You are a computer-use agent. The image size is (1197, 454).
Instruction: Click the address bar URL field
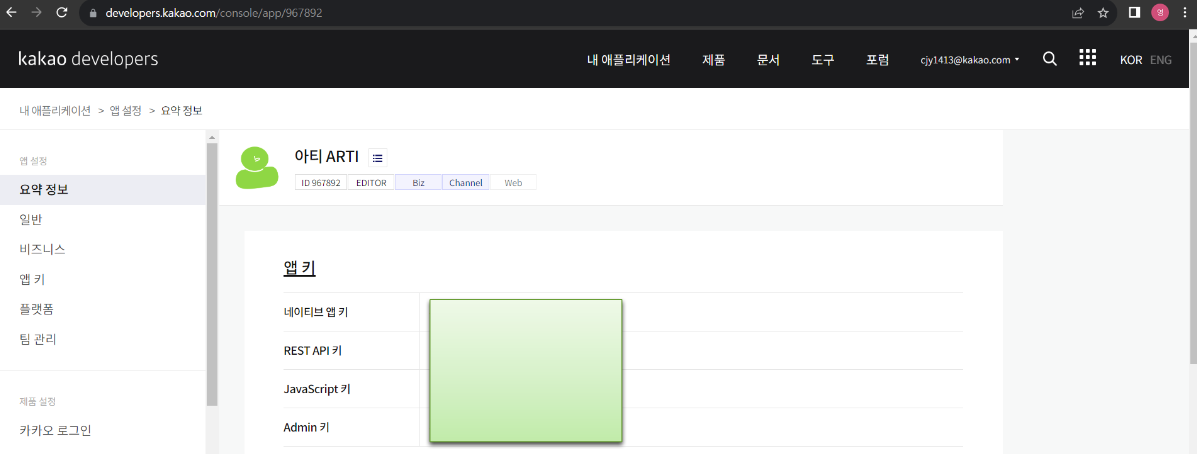coord(573,13)
